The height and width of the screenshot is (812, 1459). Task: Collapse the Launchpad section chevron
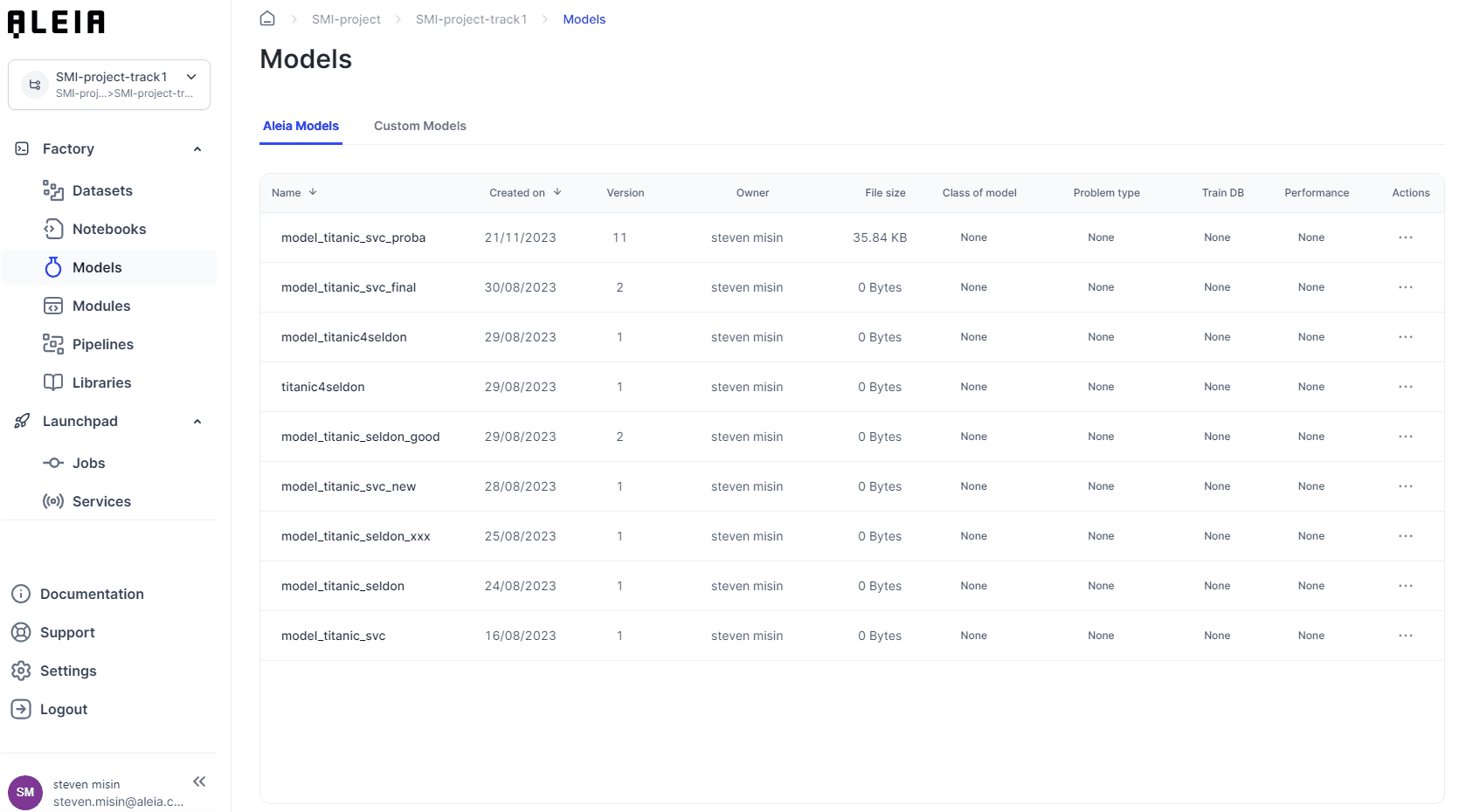point(197,422)
